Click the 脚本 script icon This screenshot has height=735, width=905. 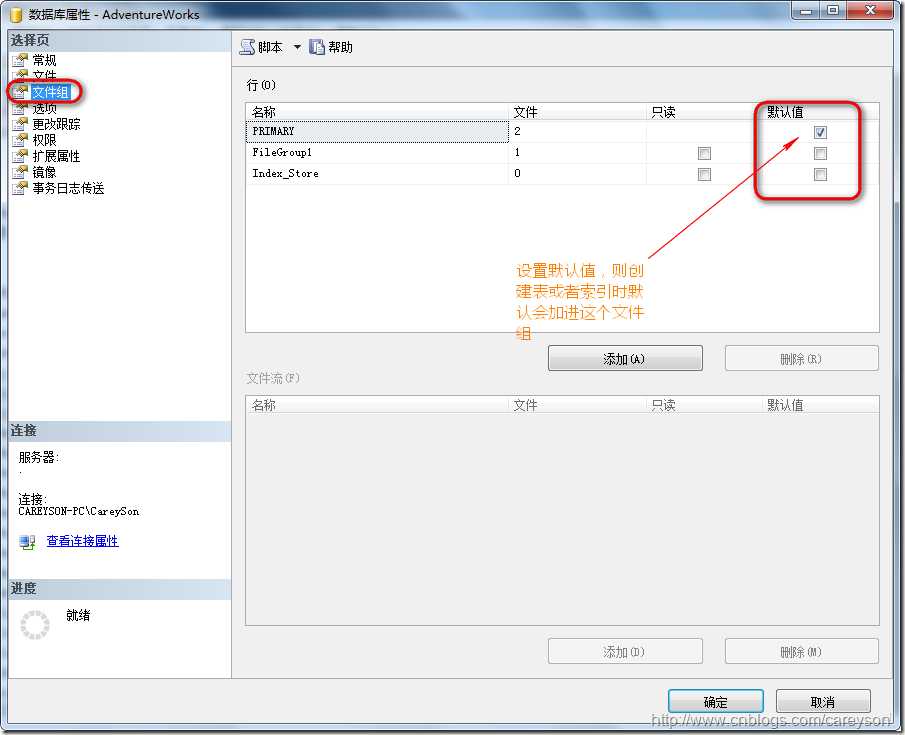click(247, 47)
